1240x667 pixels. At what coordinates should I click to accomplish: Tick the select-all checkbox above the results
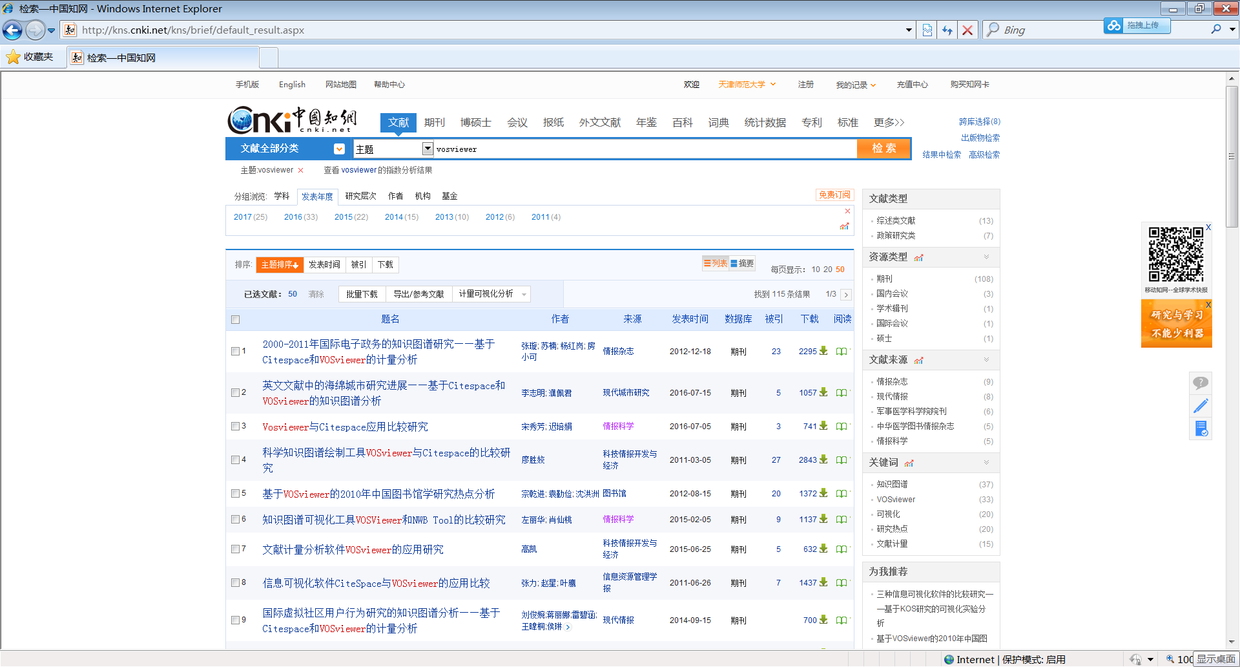(235, 319)
